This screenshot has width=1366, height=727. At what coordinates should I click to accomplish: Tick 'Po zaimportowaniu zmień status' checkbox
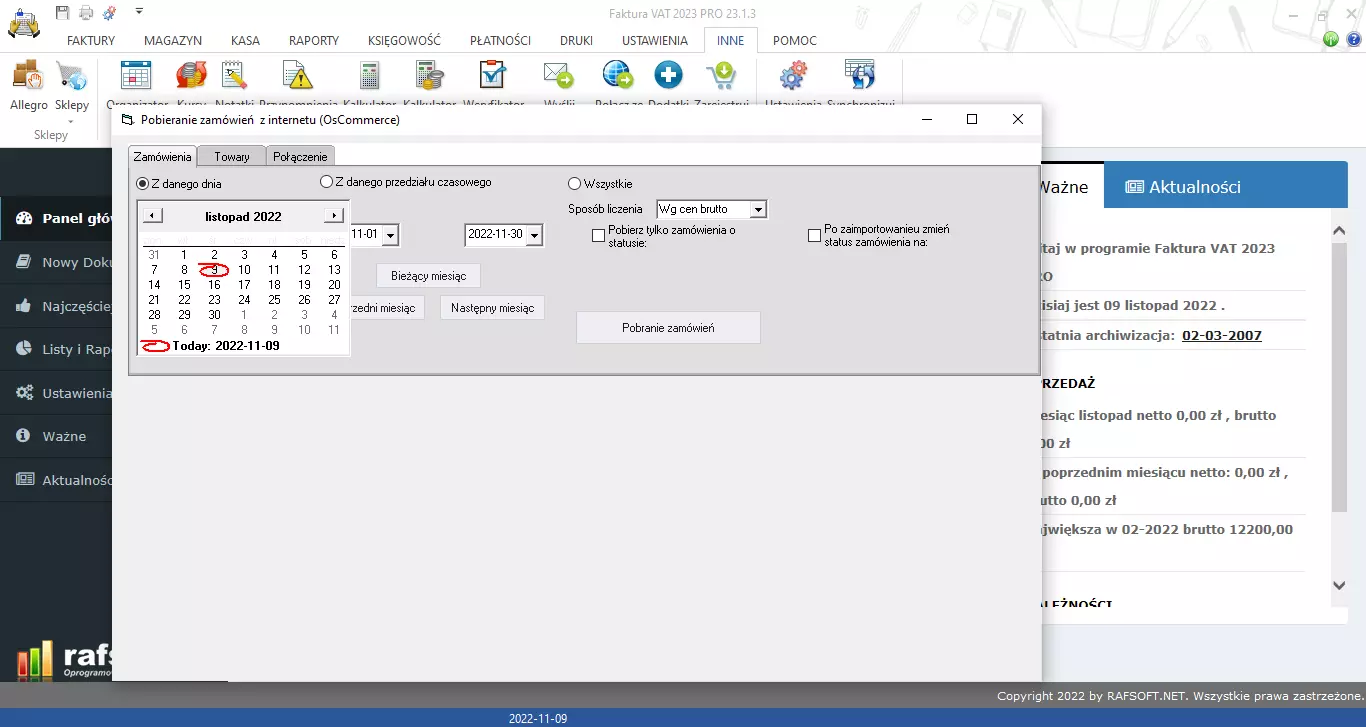(x=814, y=236)
